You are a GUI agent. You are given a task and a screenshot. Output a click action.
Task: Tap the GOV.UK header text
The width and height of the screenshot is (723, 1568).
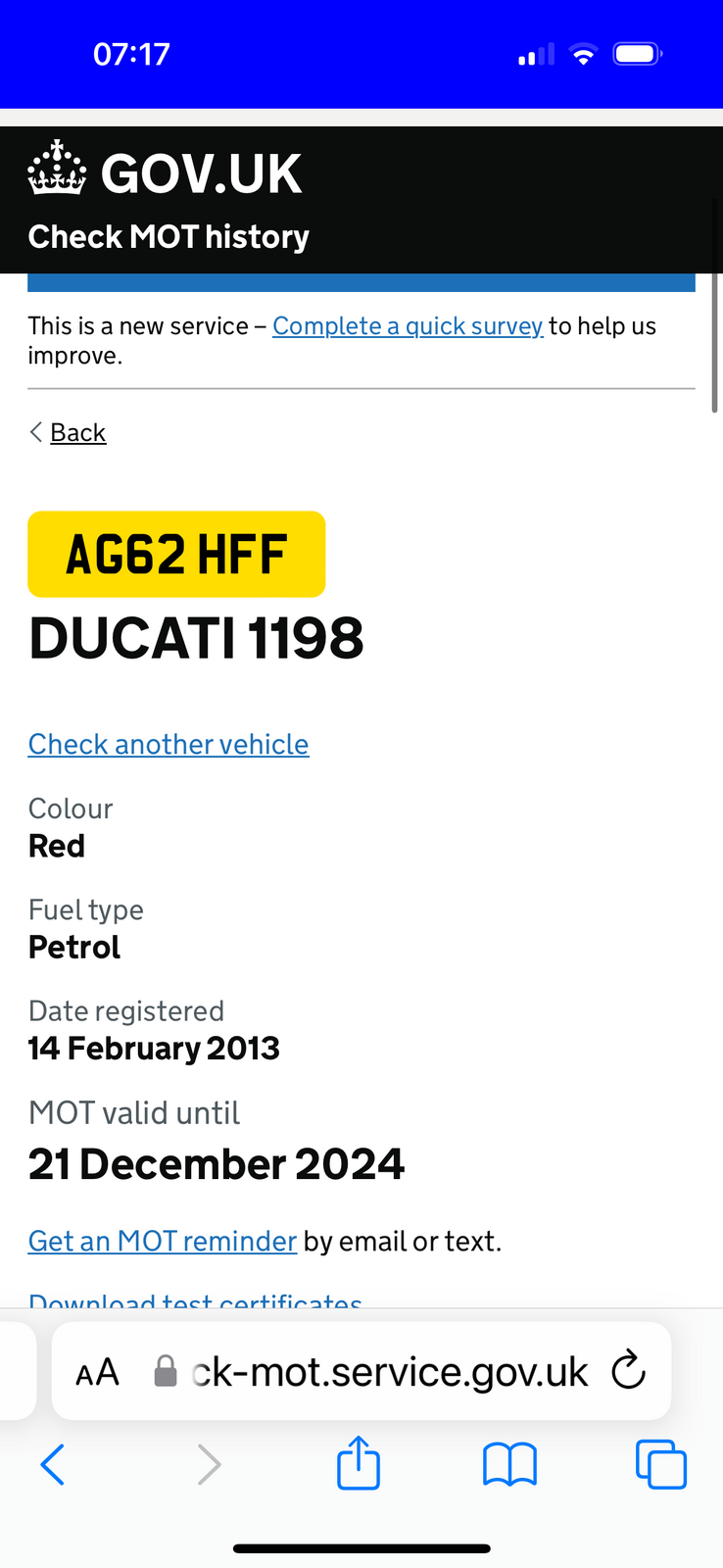[201, 173]
